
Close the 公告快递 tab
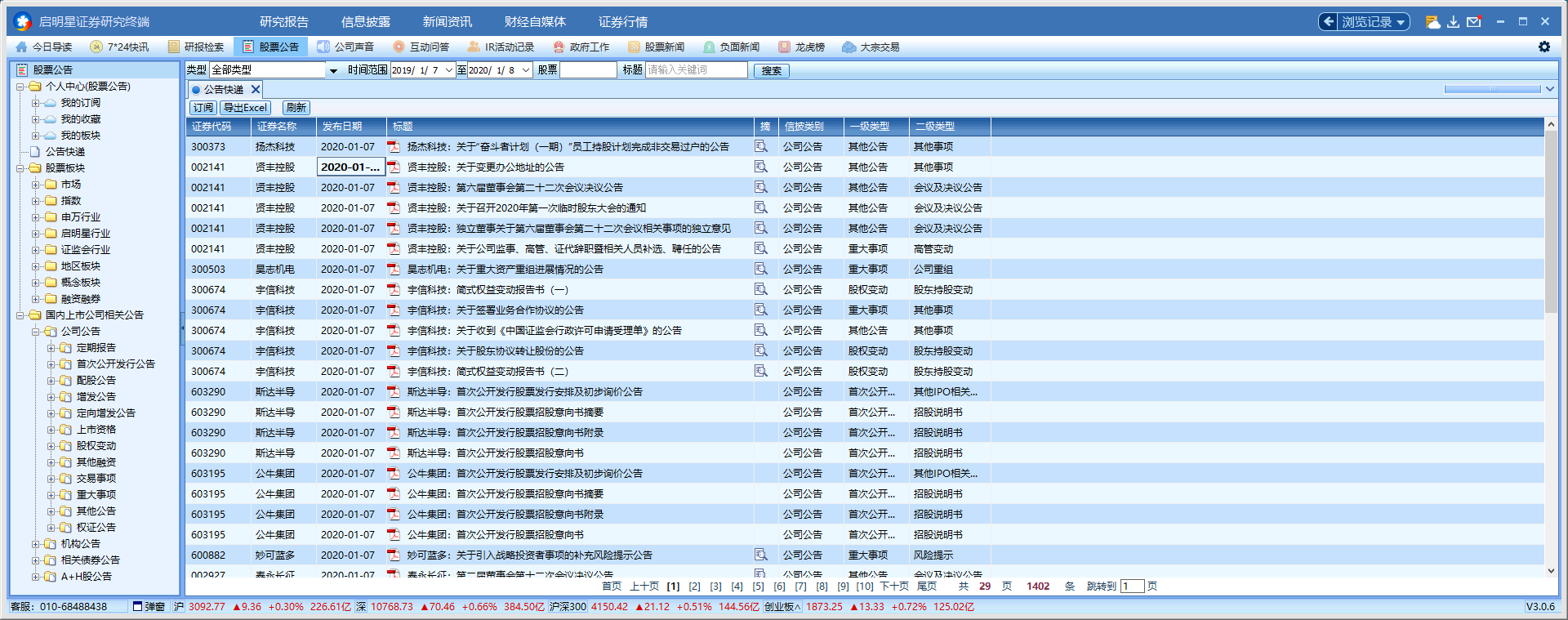[x=256, y=90]
